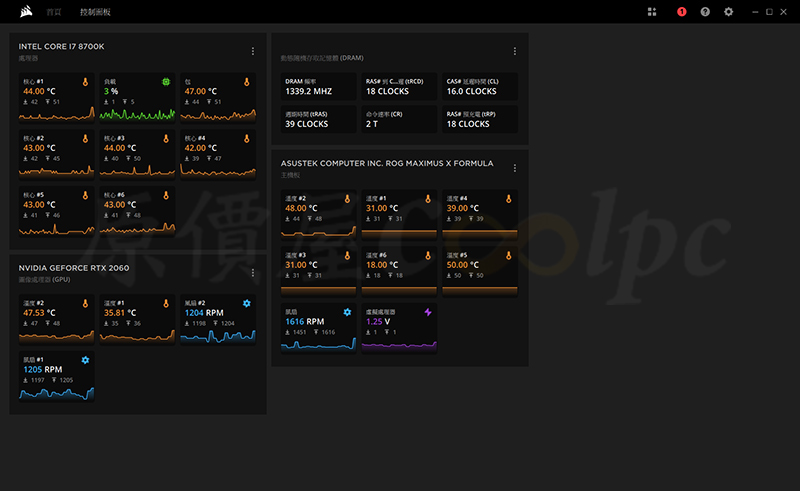Maximize the iCUE window
Image resolution: width=800 pixels, height=491 pixels.
[769, 12]
